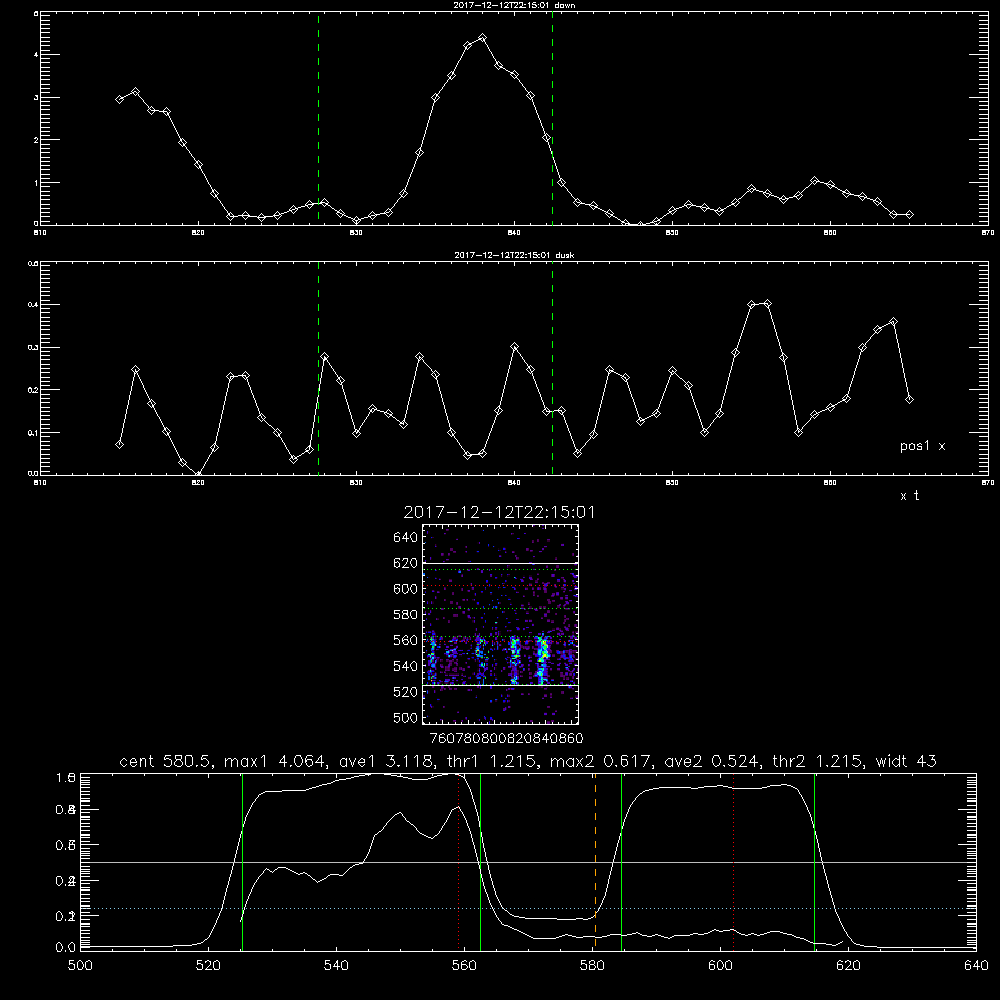The image size is (1000, 1000).
Task: Click the last diamond marker of the dawn curve
Action: coord(909,214)
